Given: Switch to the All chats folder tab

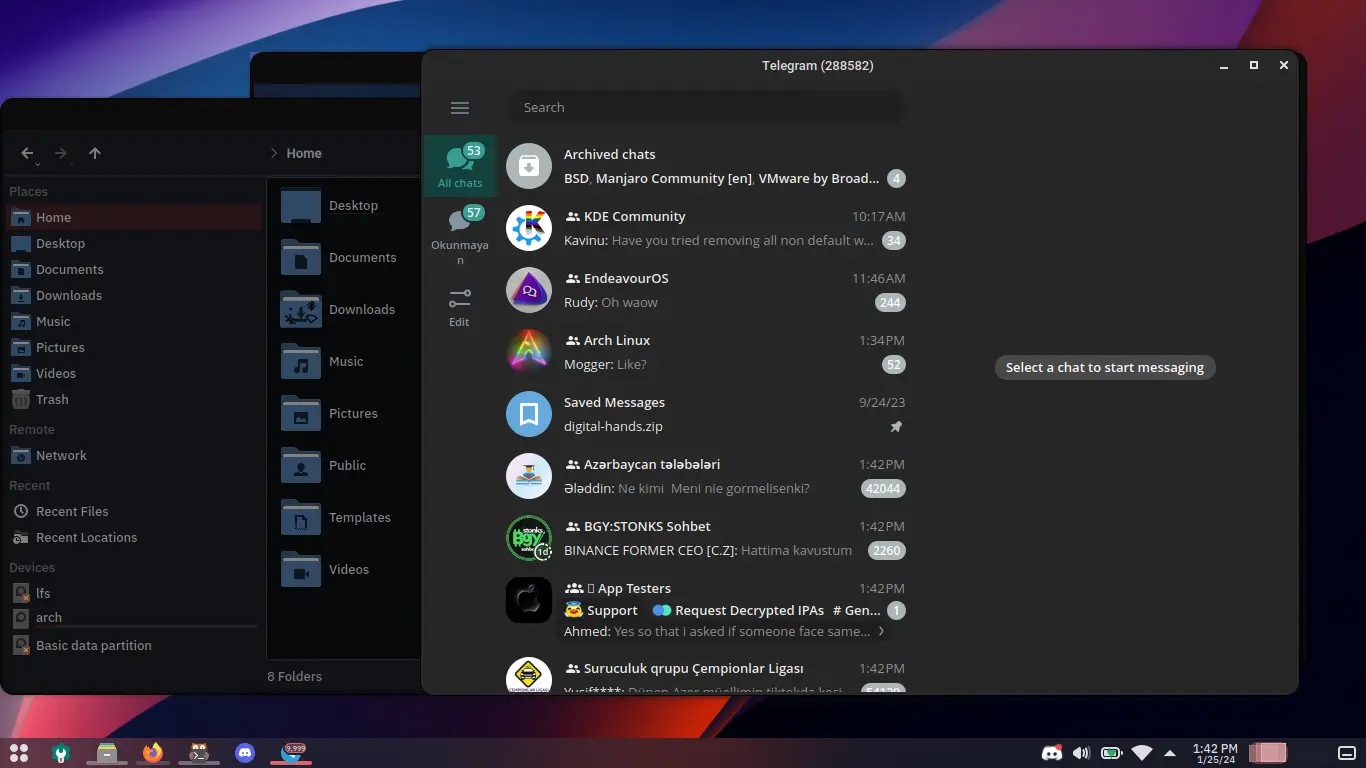Looking at the screenshot, I should (460, 166).
